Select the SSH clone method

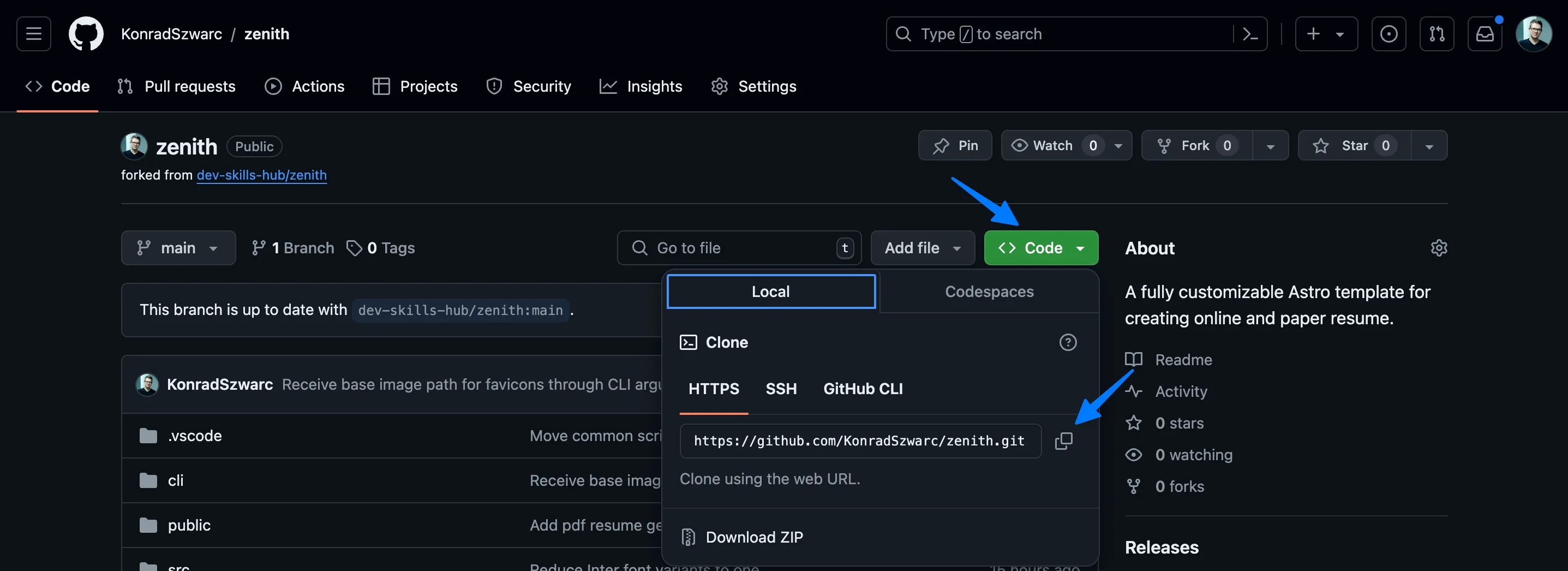click(x=781, y=389)
